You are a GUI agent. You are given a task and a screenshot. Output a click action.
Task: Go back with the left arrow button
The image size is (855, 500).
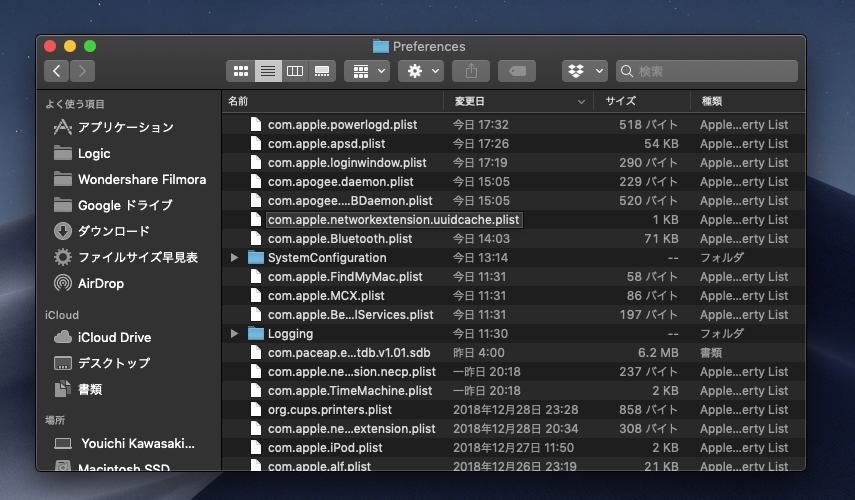pos(56,71)
